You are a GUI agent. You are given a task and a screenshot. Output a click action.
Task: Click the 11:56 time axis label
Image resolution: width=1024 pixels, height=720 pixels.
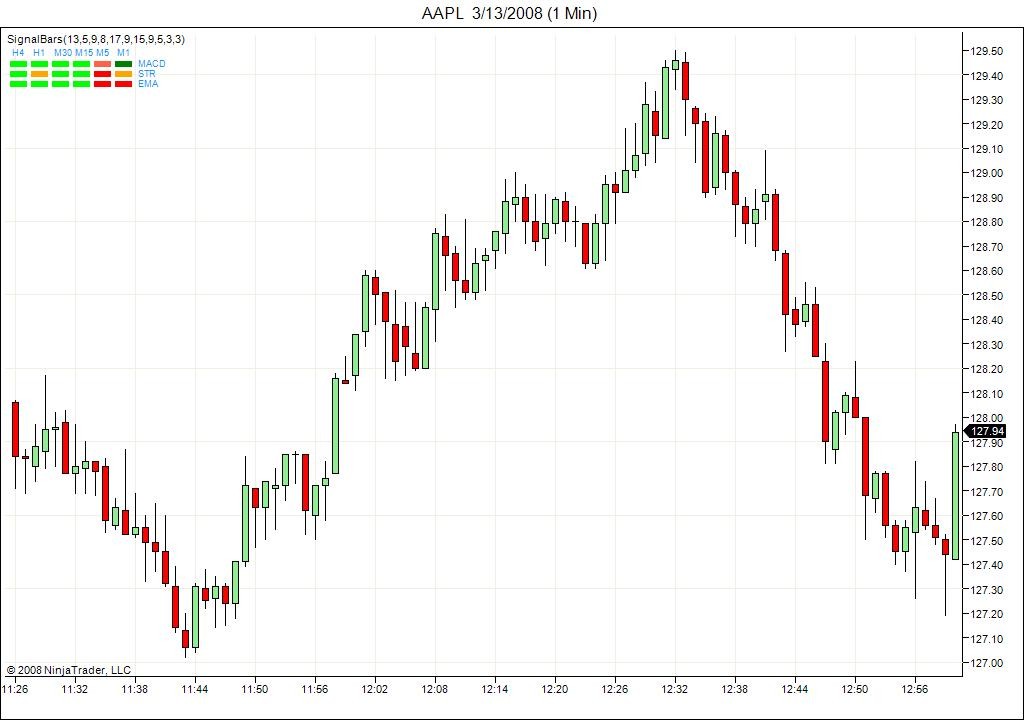tap(315, 689)
